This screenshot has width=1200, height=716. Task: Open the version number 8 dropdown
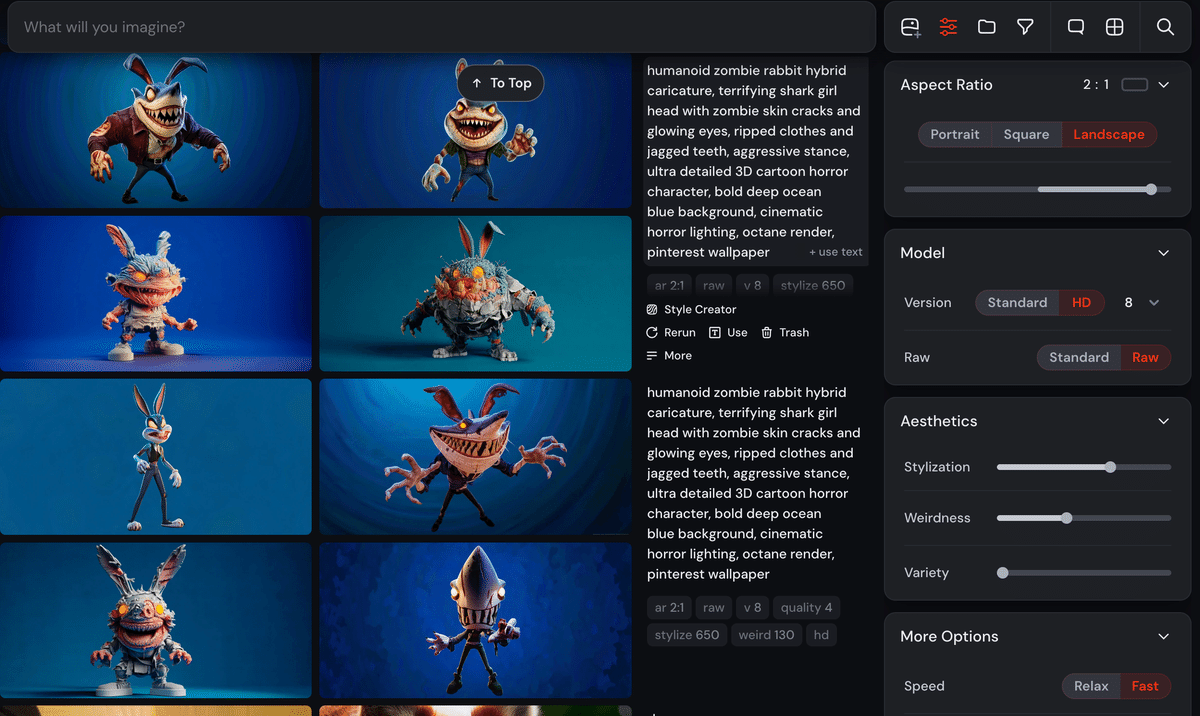(1141, 303)
